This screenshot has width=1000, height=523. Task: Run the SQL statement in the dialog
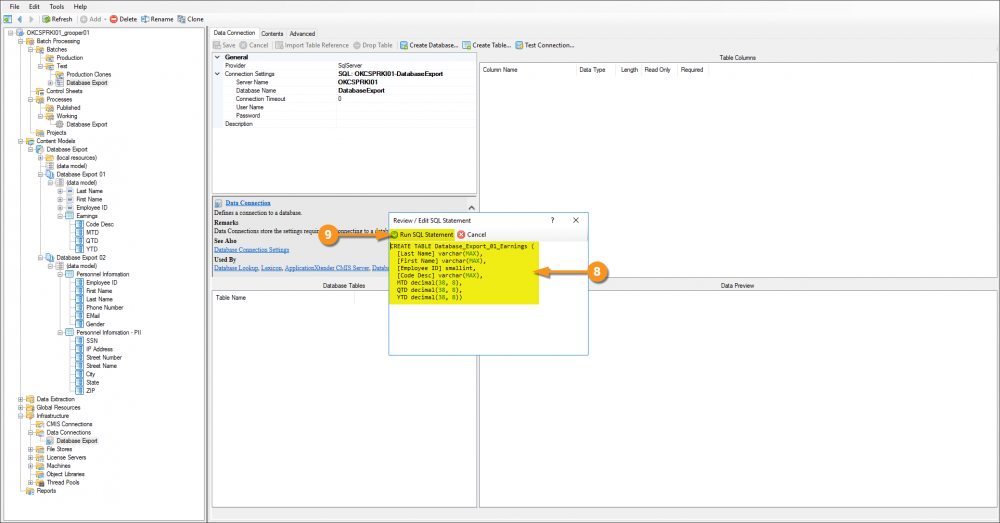click(422, 235)
